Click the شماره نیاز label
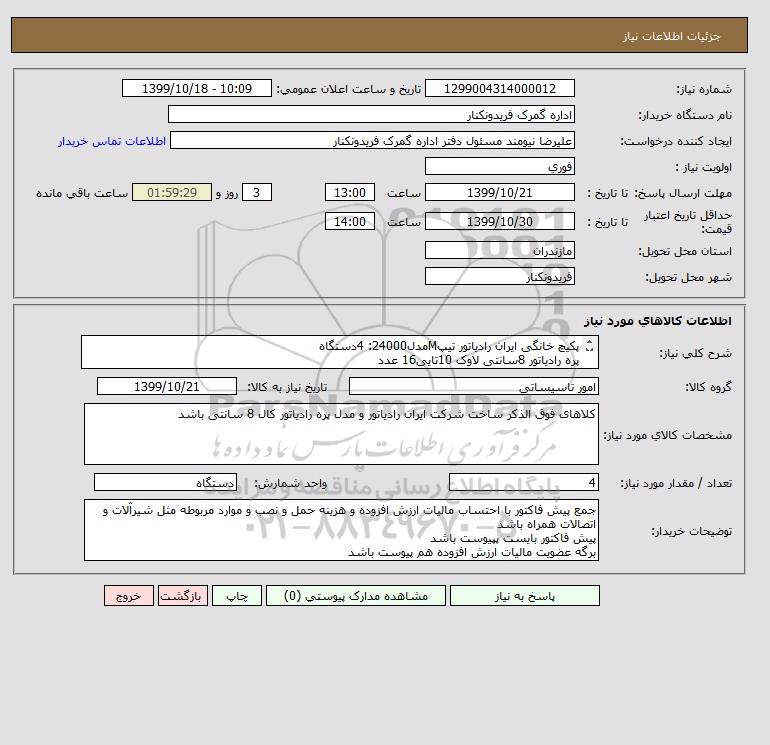Image resolution: width=770 pixels, height=745 pixels. click(704, 89)
